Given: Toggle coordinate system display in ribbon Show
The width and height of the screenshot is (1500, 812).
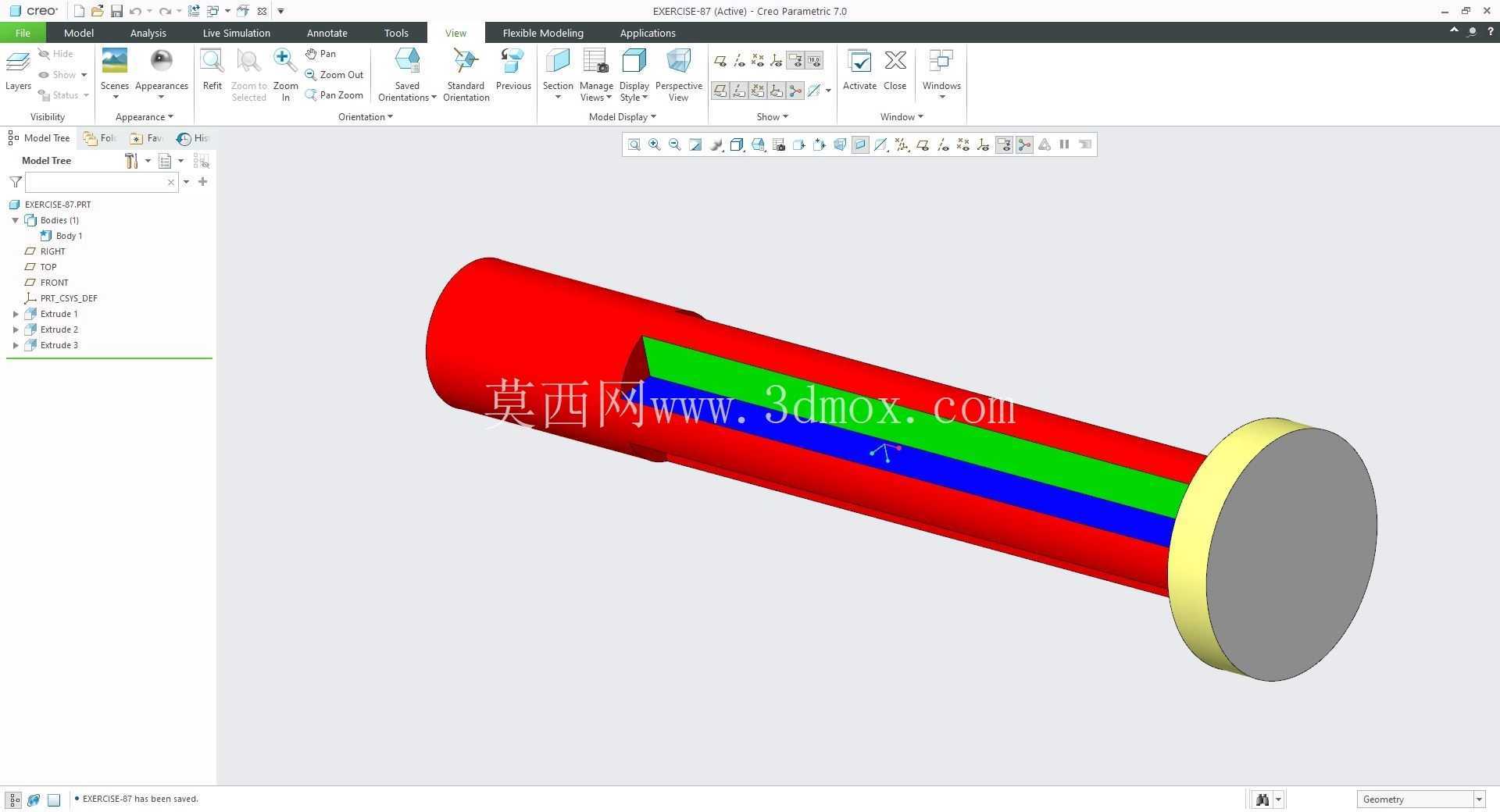Looking at the screenshot, I should point(777,61).
